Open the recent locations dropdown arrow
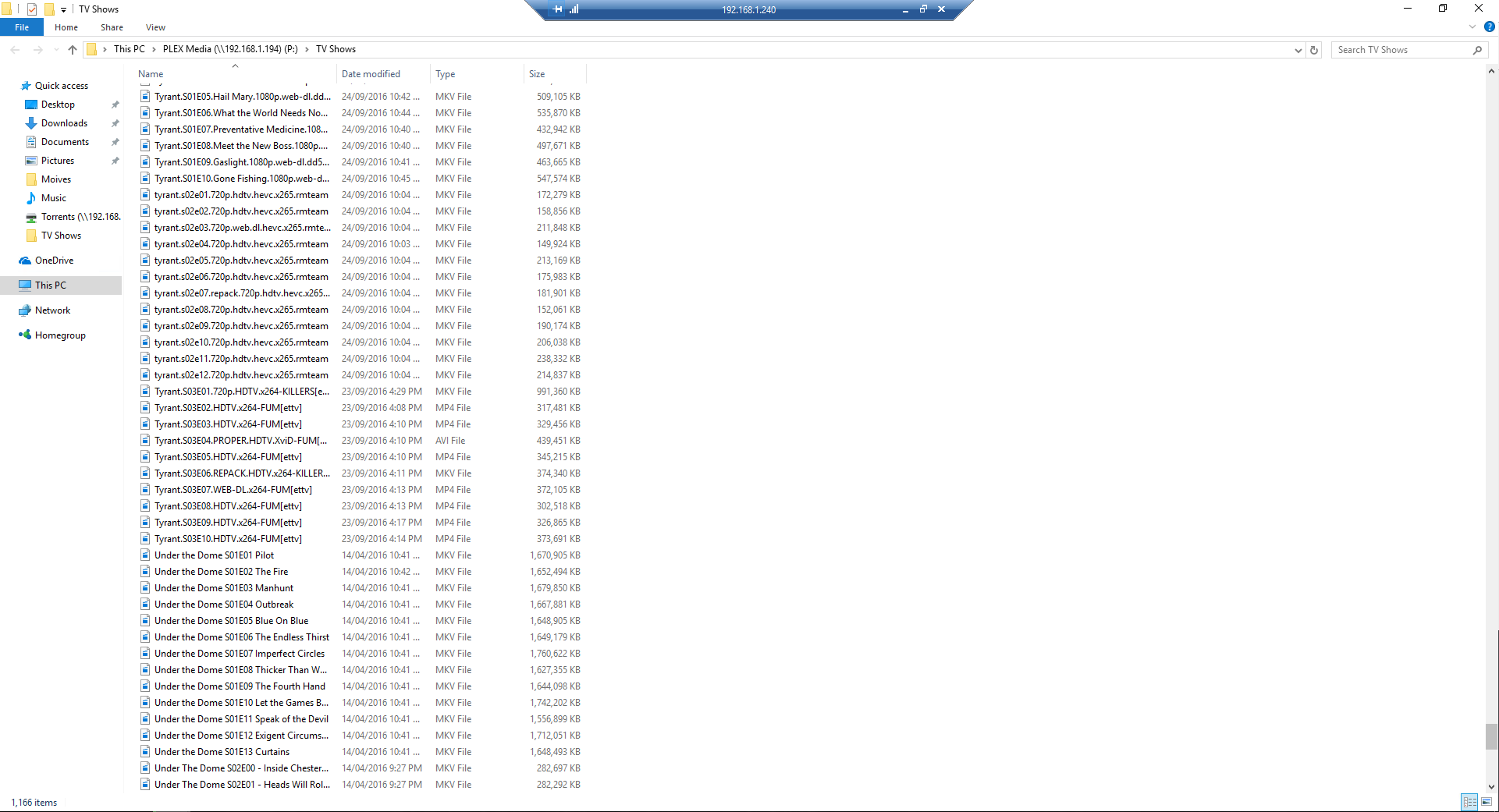The height and width of the screenshot is (812, 1499). (x=56, y=50)
